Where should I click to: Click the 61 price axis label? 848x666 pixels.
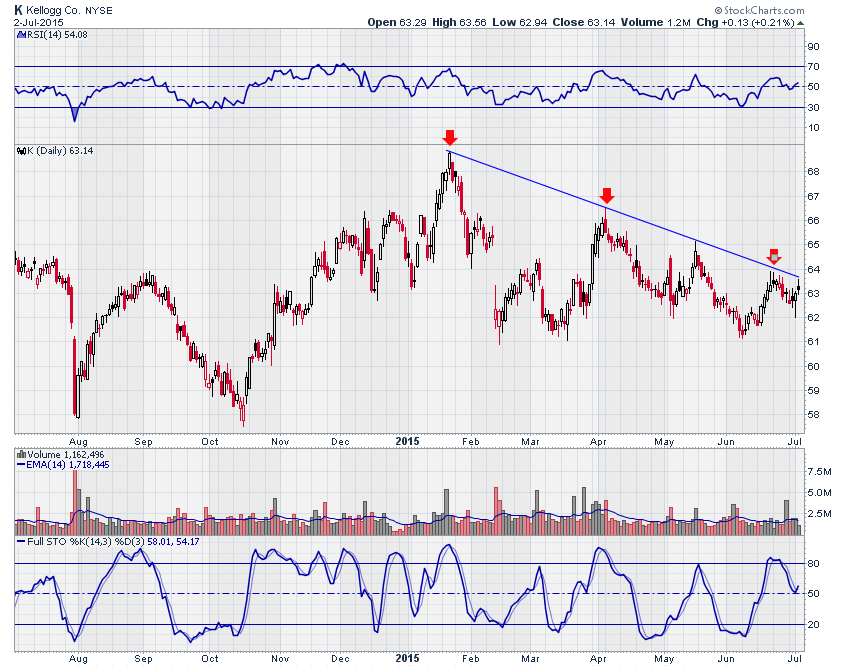813,342
